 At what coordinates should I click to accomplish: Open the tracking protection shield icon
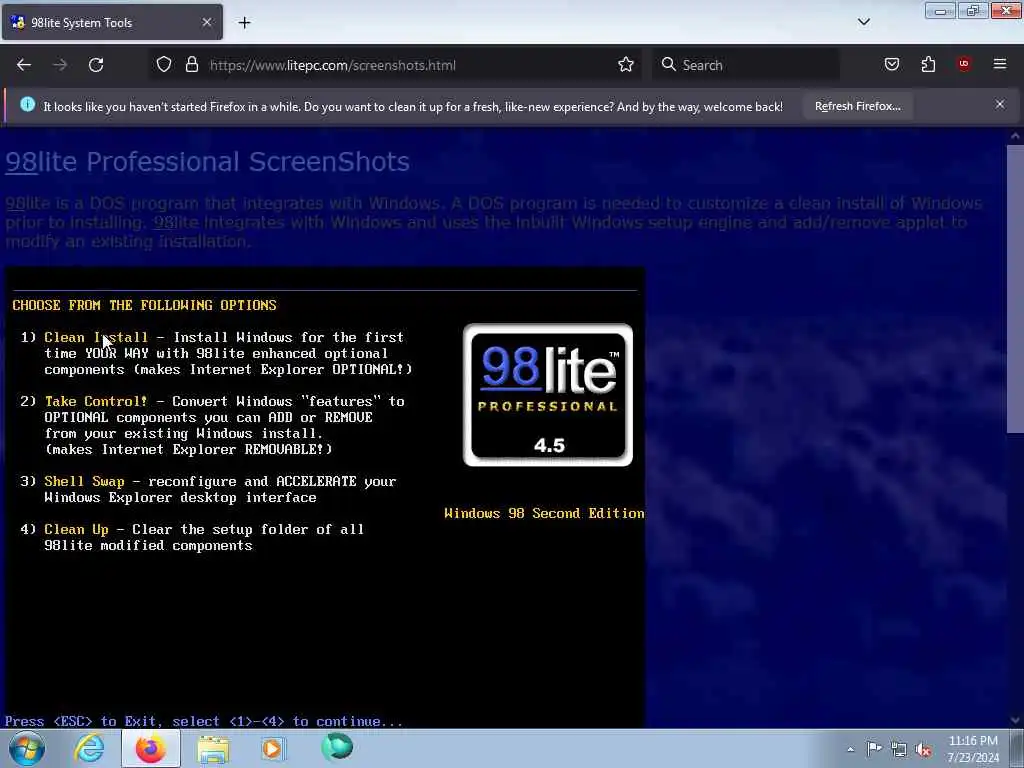pyautogui.click(x=164, y=65)
